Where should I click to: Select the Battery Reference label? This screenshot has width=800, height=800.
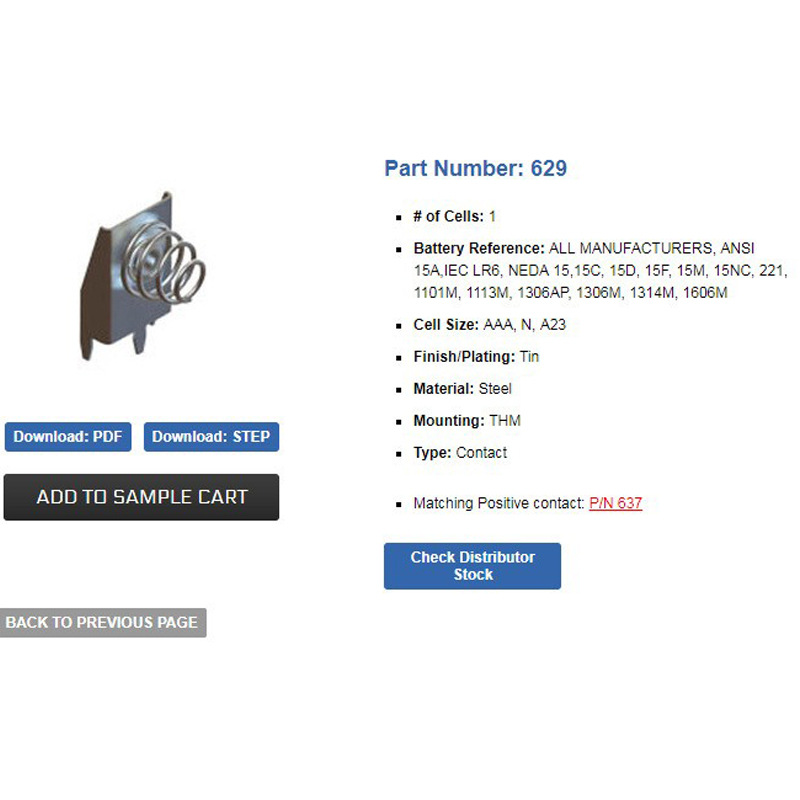[x=479, y=248]
